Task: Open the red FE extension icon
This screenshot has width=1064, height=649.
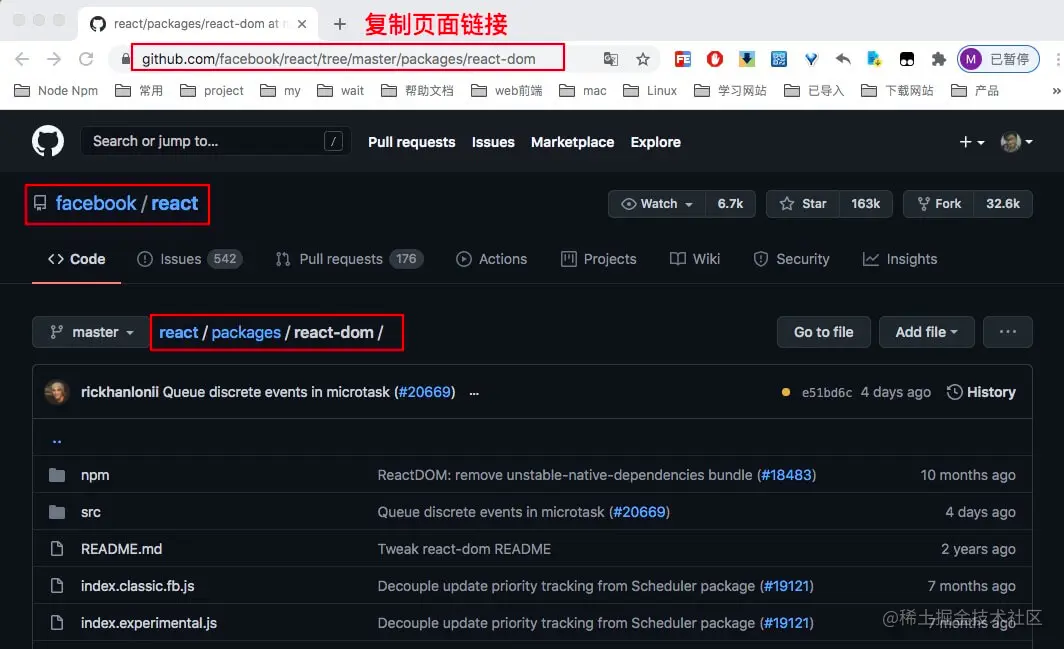Action: point(683,59)
